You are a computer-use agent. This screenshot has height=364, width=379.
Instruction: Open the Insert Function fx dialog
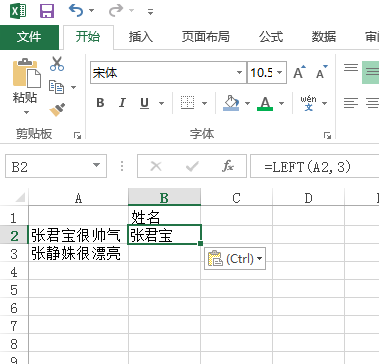(x=228, y=166)
